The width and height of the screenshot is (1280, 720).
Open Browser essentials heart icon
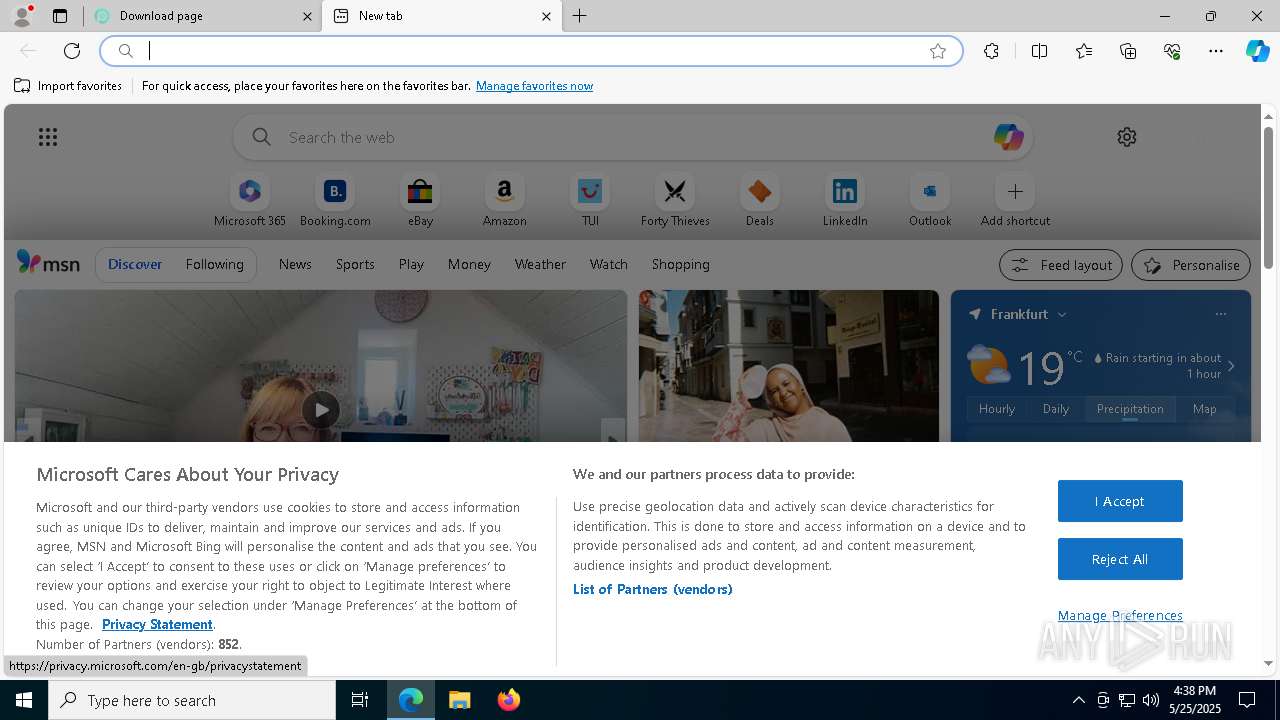(x=1172, y=51)
